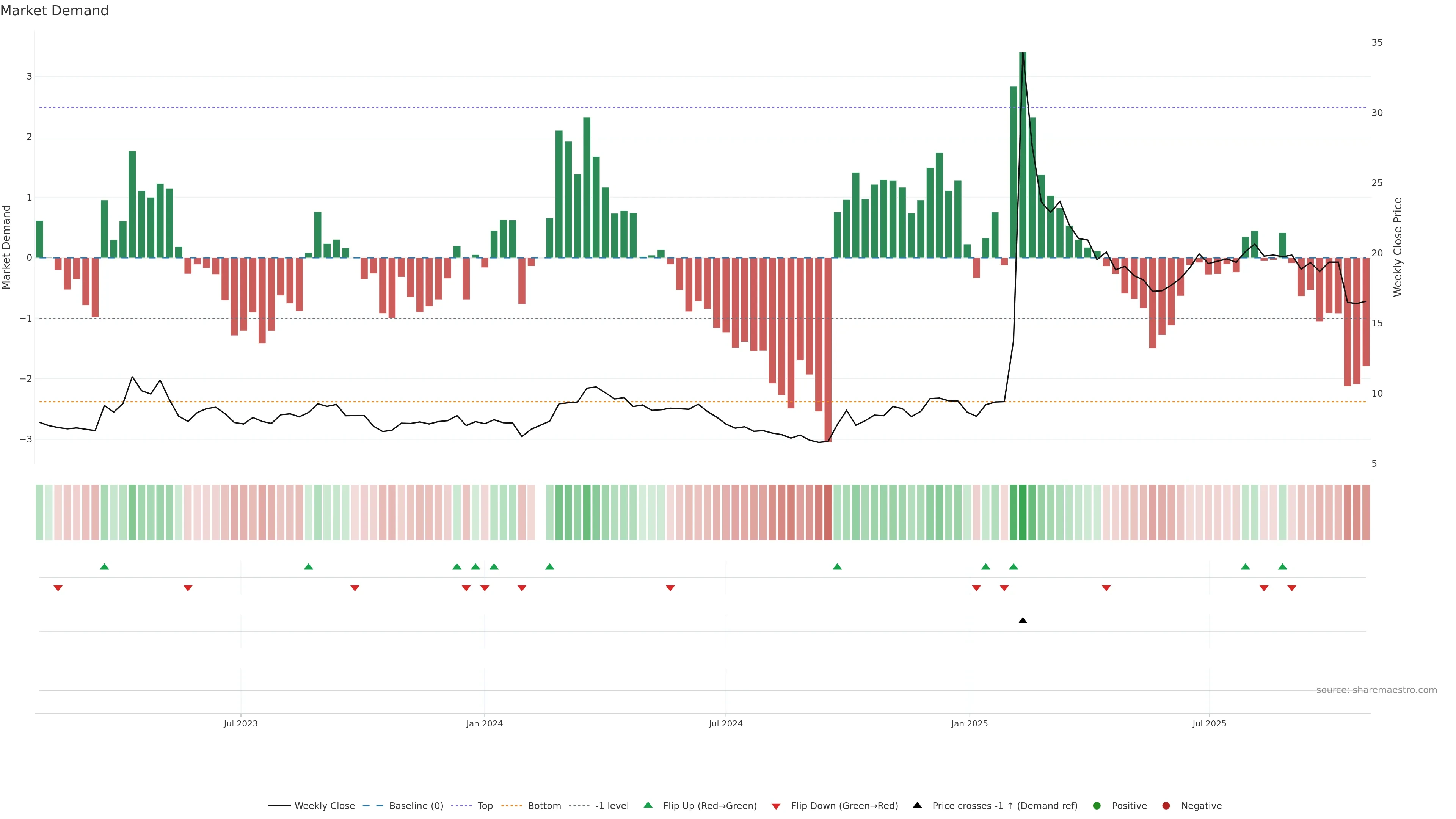Click the Weekly Close Price axis title
This screenshot has width=1456, height=819.
pos(1398,247)
